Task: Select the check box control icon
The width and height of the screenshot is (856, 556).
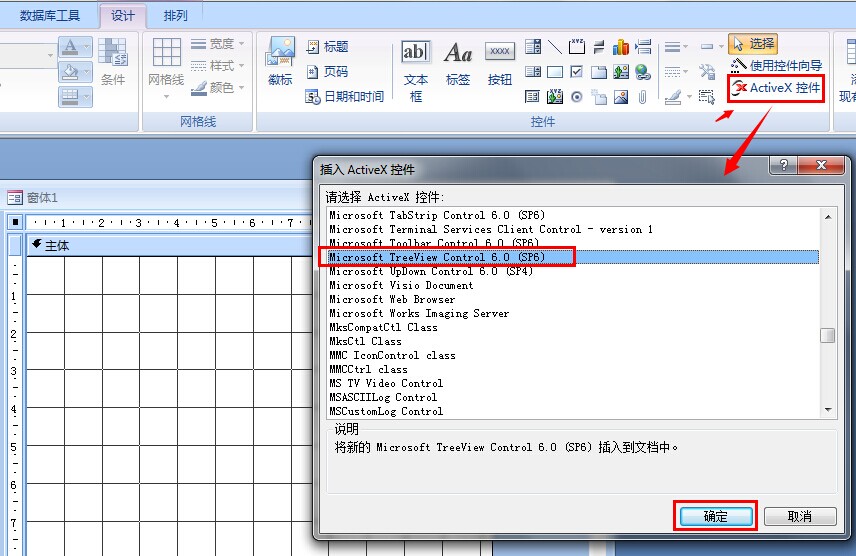Action: tap(576, 72)
